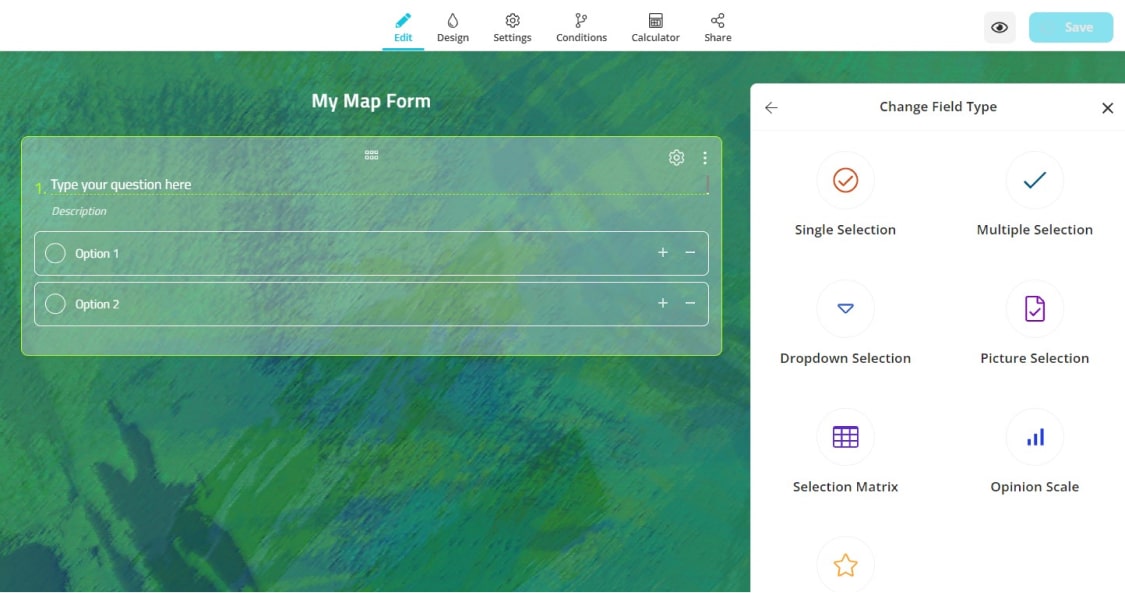This screenshot has height=593, width=1125.
Task: Go back using the panel's left arrow
Action: coord(771,108)
